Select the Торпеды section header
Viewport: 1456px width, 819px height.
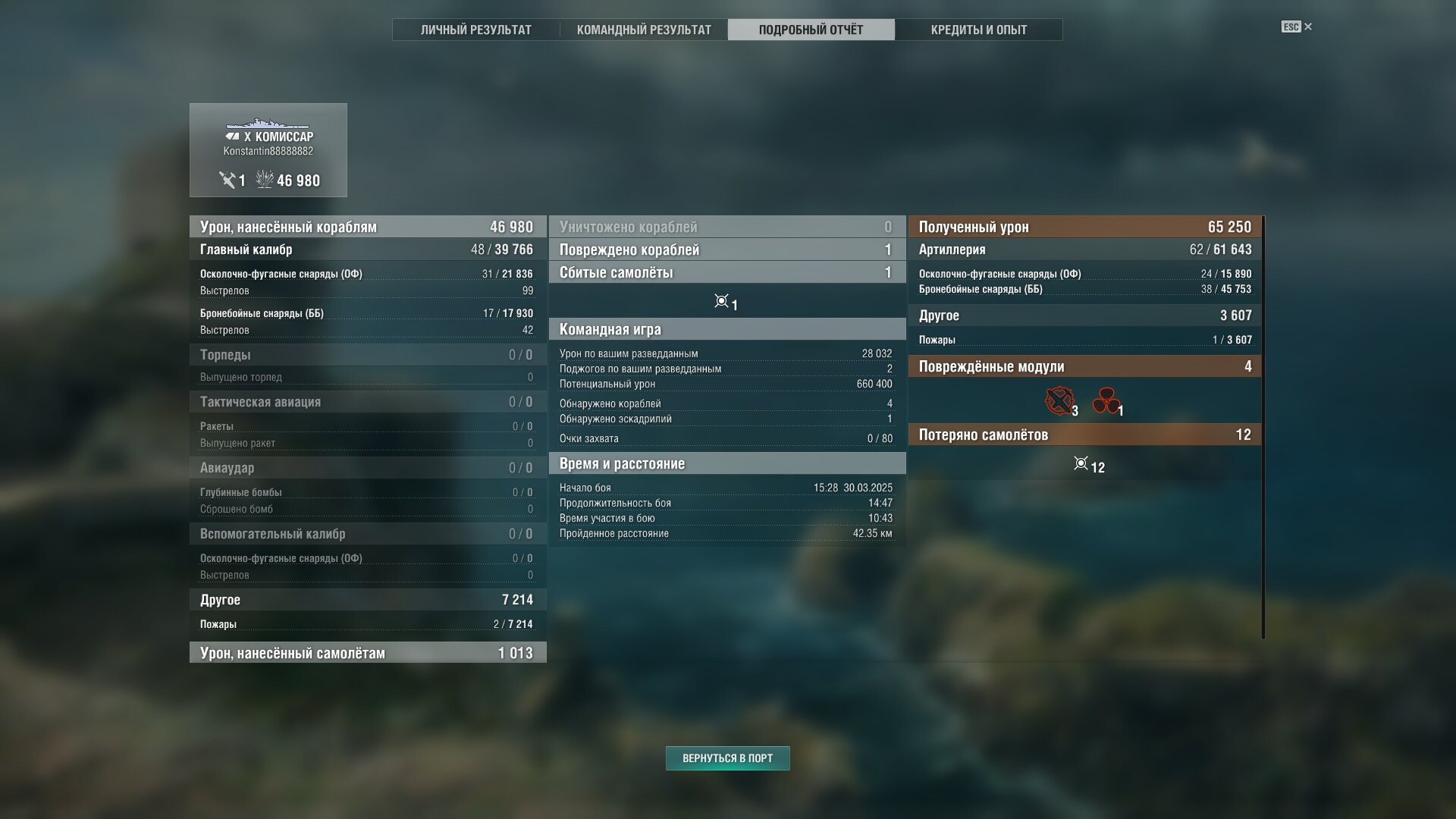click(368, 355)
